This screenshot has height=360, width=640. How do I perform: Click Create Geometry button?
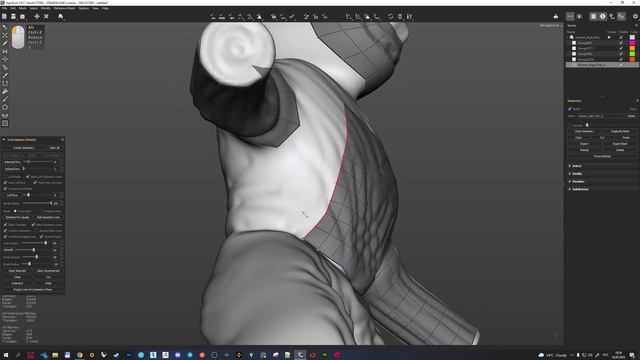24,148
